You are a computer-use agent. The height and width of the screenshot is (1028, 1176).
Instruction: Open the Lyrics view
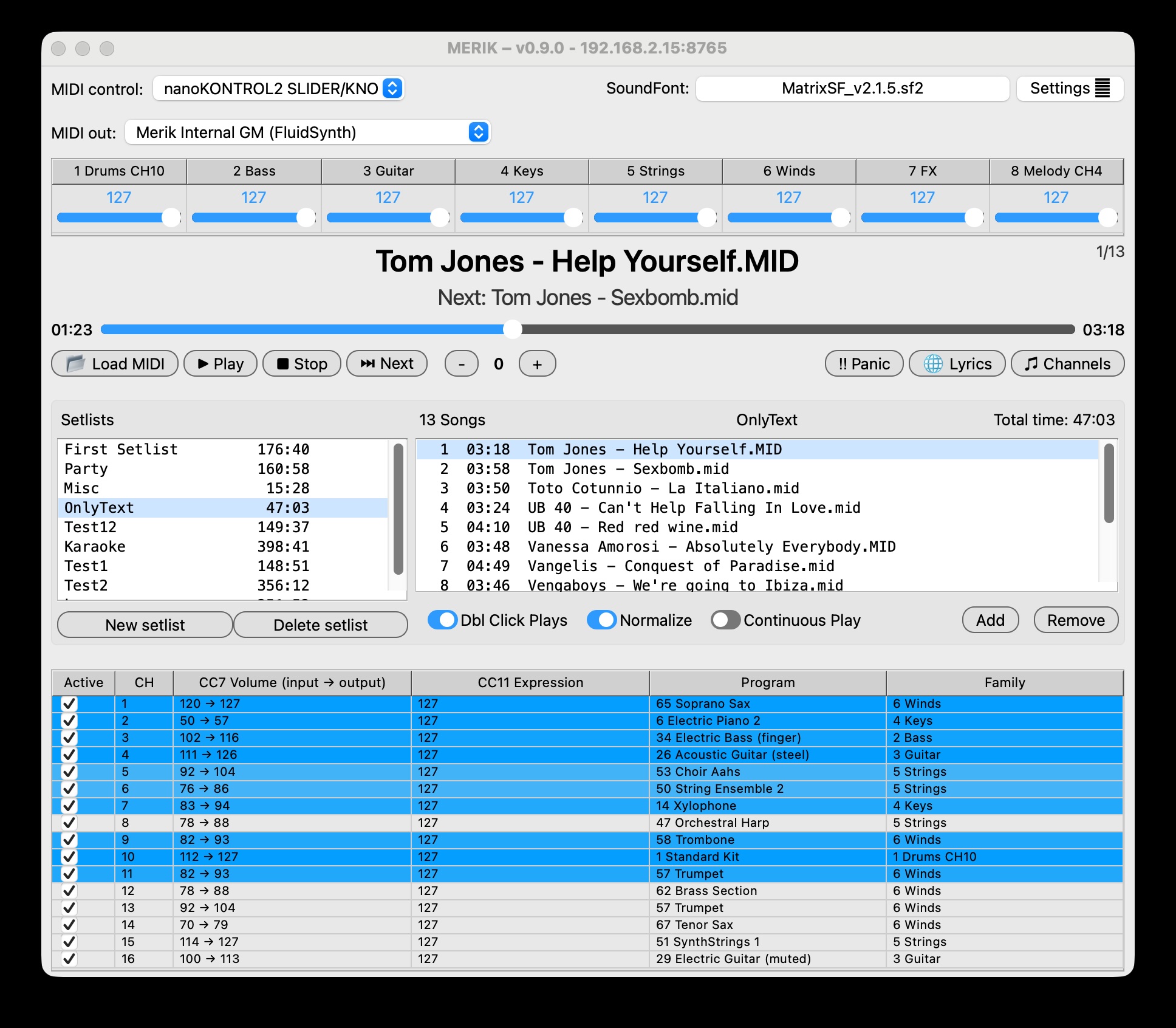tap(956, 363)
